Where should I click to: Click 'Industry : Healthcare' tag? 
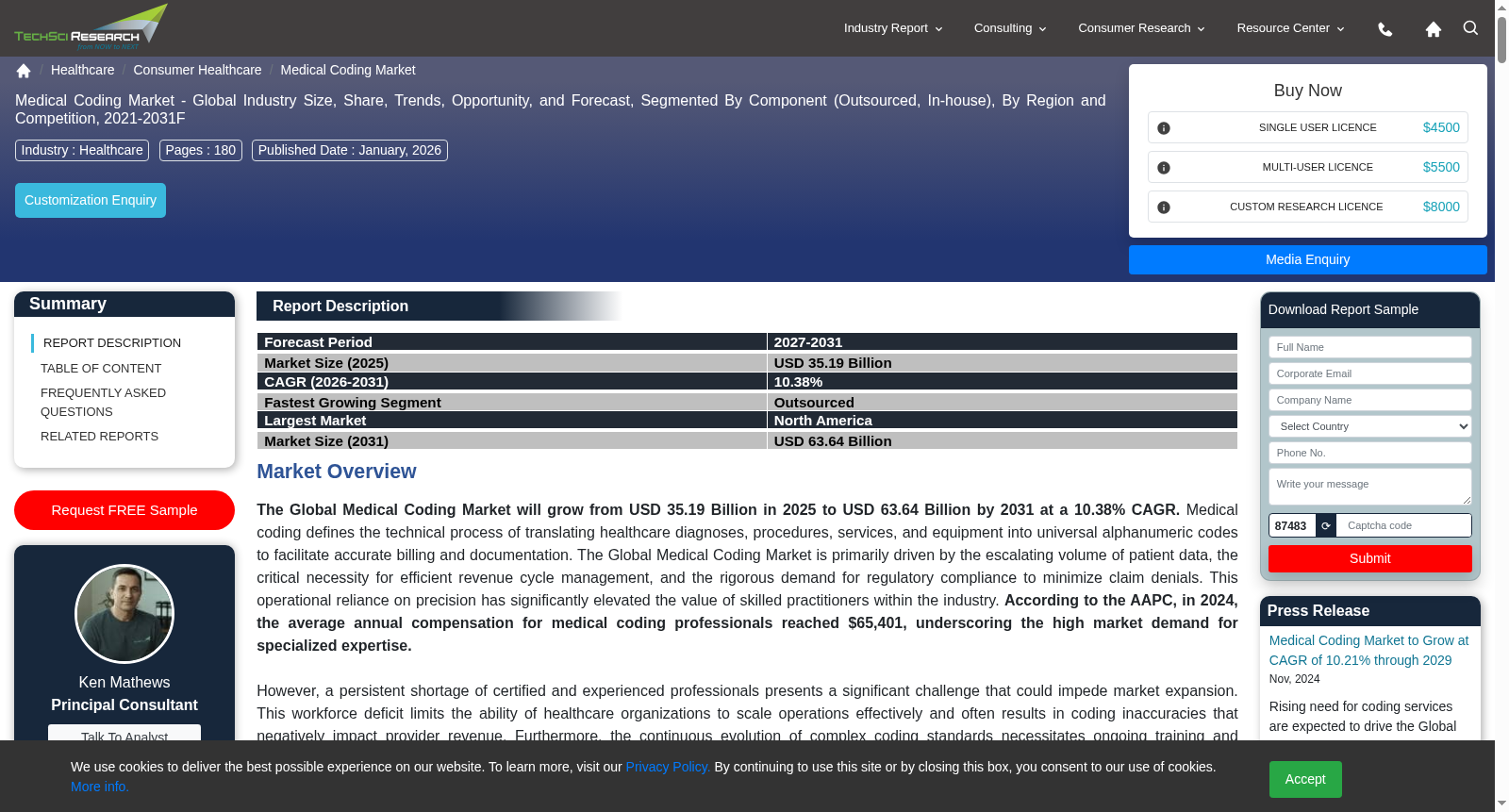point(82,150)
